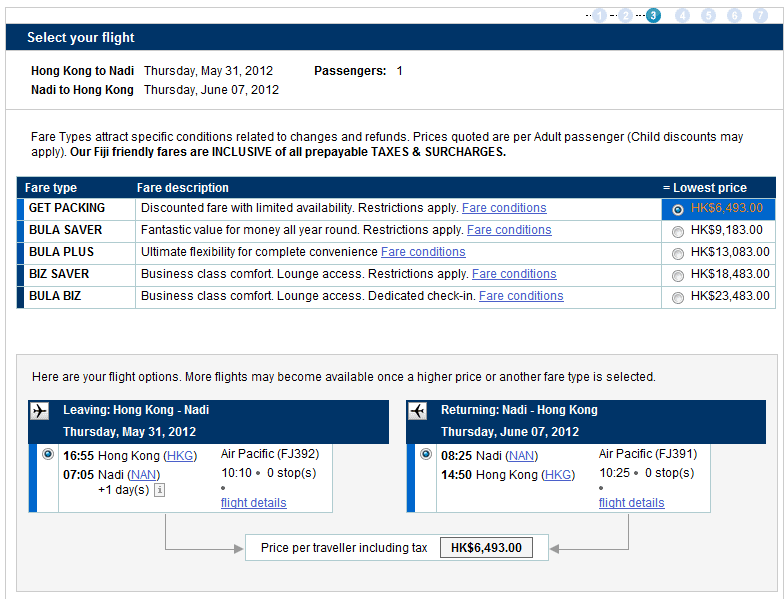The width and height of the screenshot is (784, 599).
Task: Choose the BIZ SAVER fare option
Action: click(x=679, y=275)
